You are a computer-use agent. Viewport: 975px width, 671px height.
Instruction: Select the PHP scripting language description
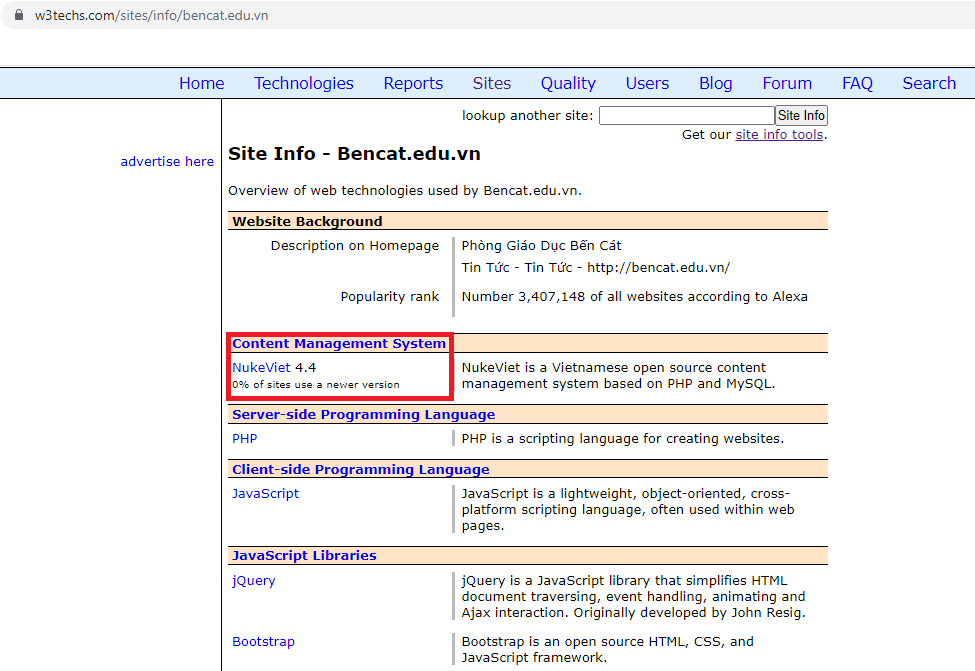click(x=622, y=438)
